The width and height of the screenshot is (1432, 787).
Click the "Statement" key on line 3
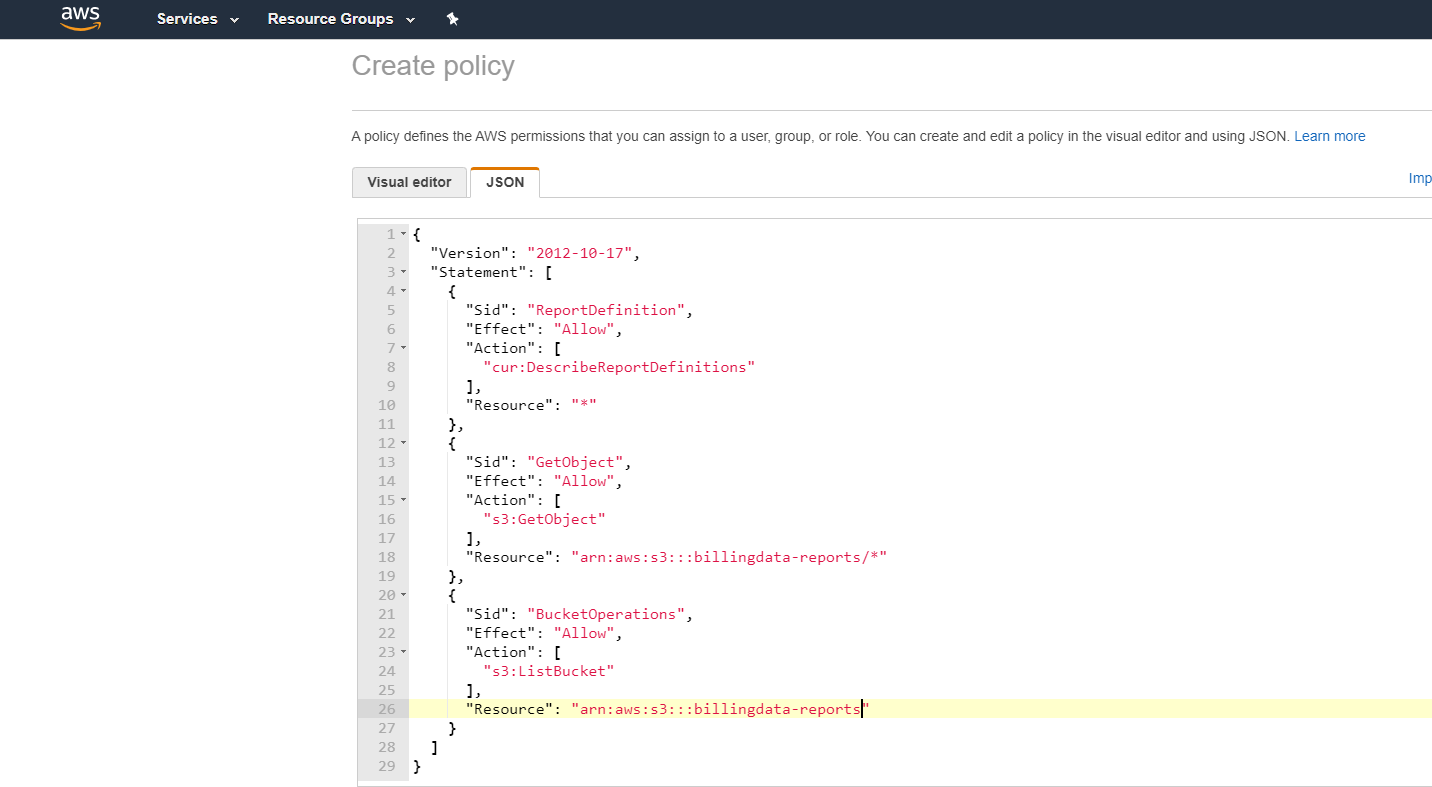pyautogui.click(x=478, y=272)
